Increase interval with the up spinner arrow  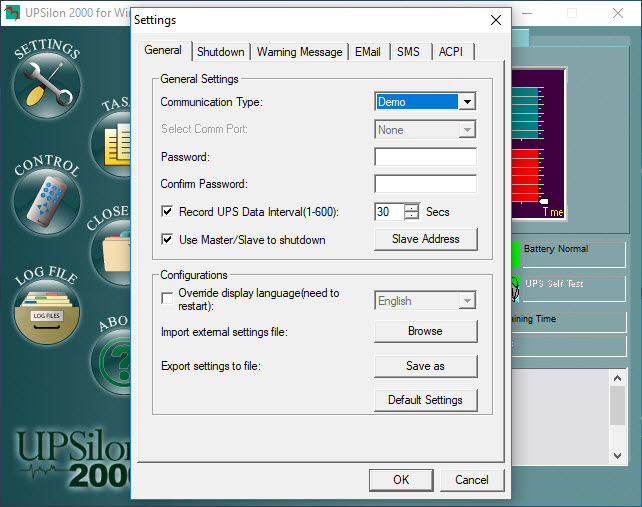[x=411, y=208]
